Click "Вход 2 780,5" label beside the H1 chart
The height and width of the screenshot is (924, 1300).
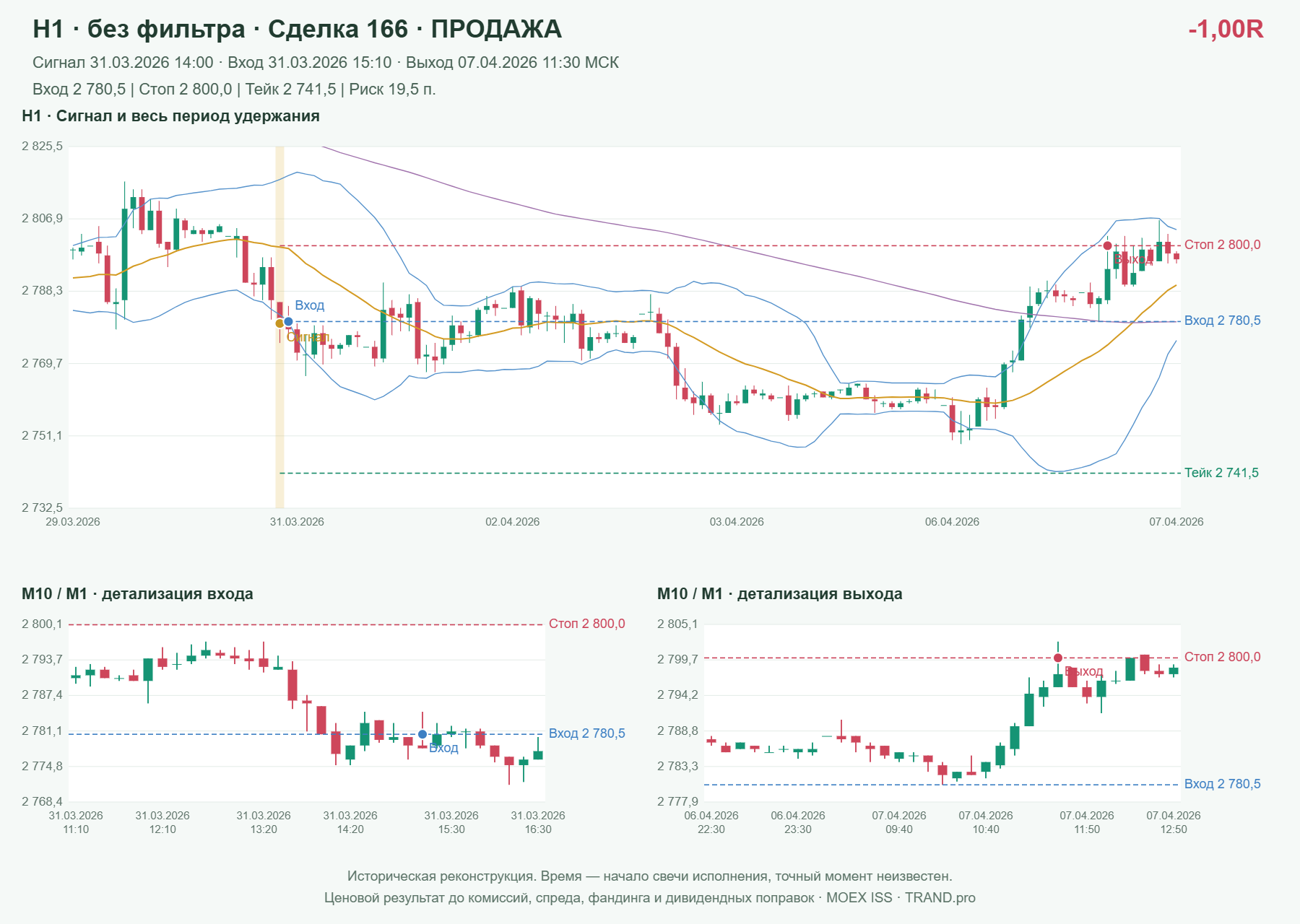pyautogui.click(x=1223, y=321)
